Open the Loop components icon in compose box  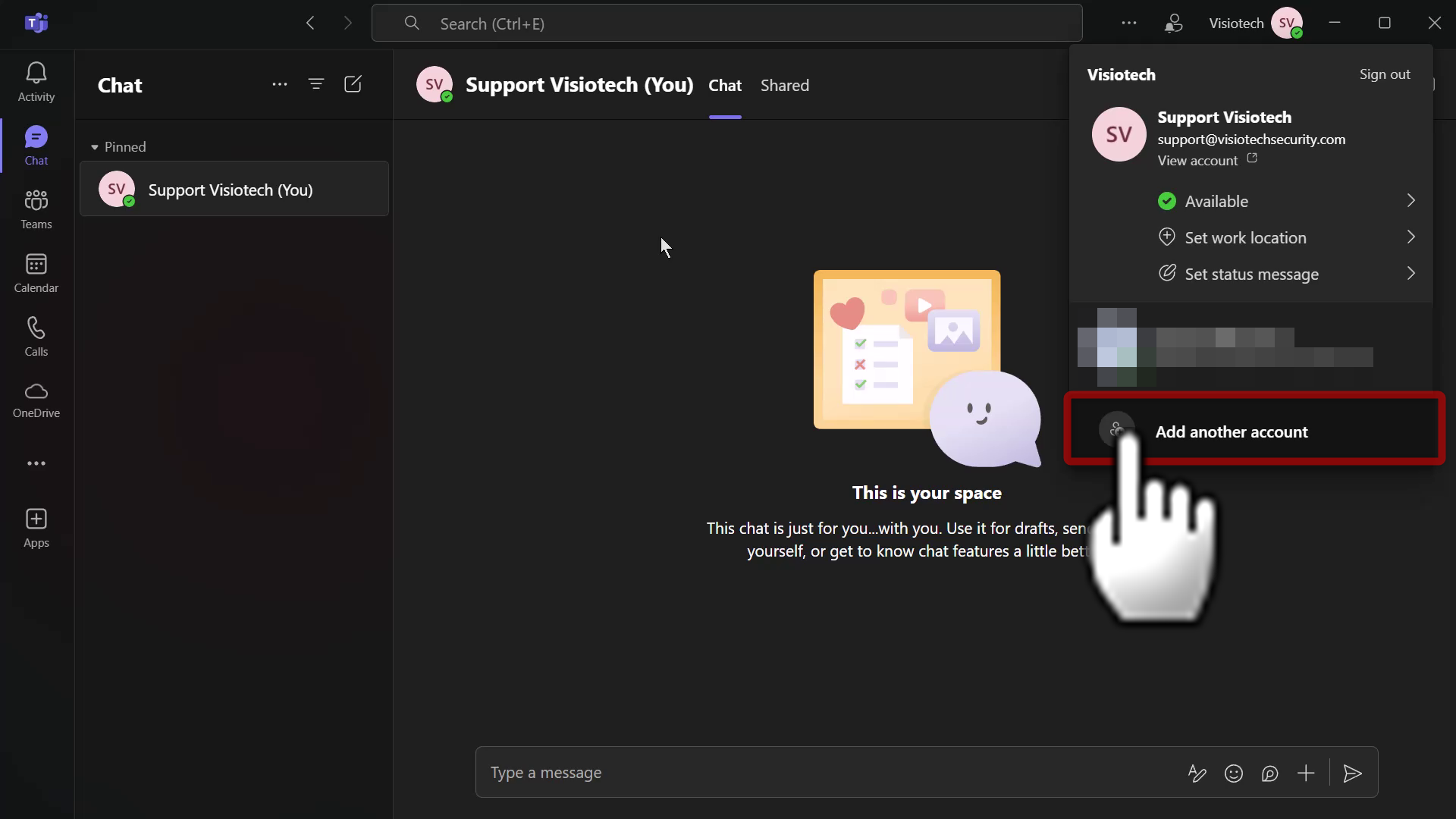point(1270,773)
